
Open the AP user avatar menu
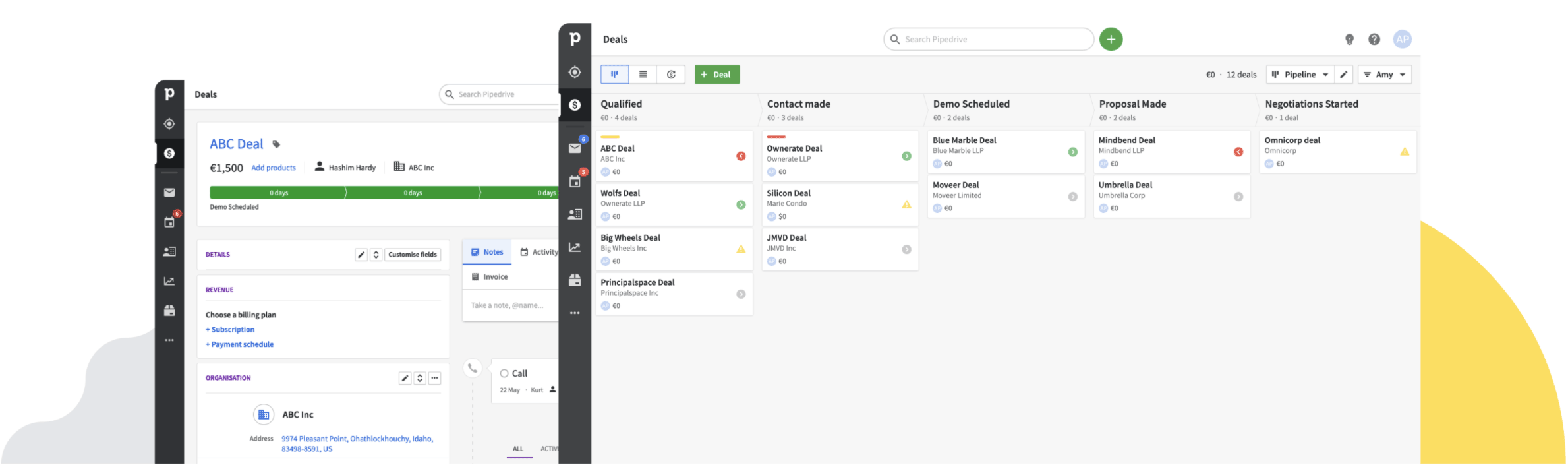[1403, 39]
